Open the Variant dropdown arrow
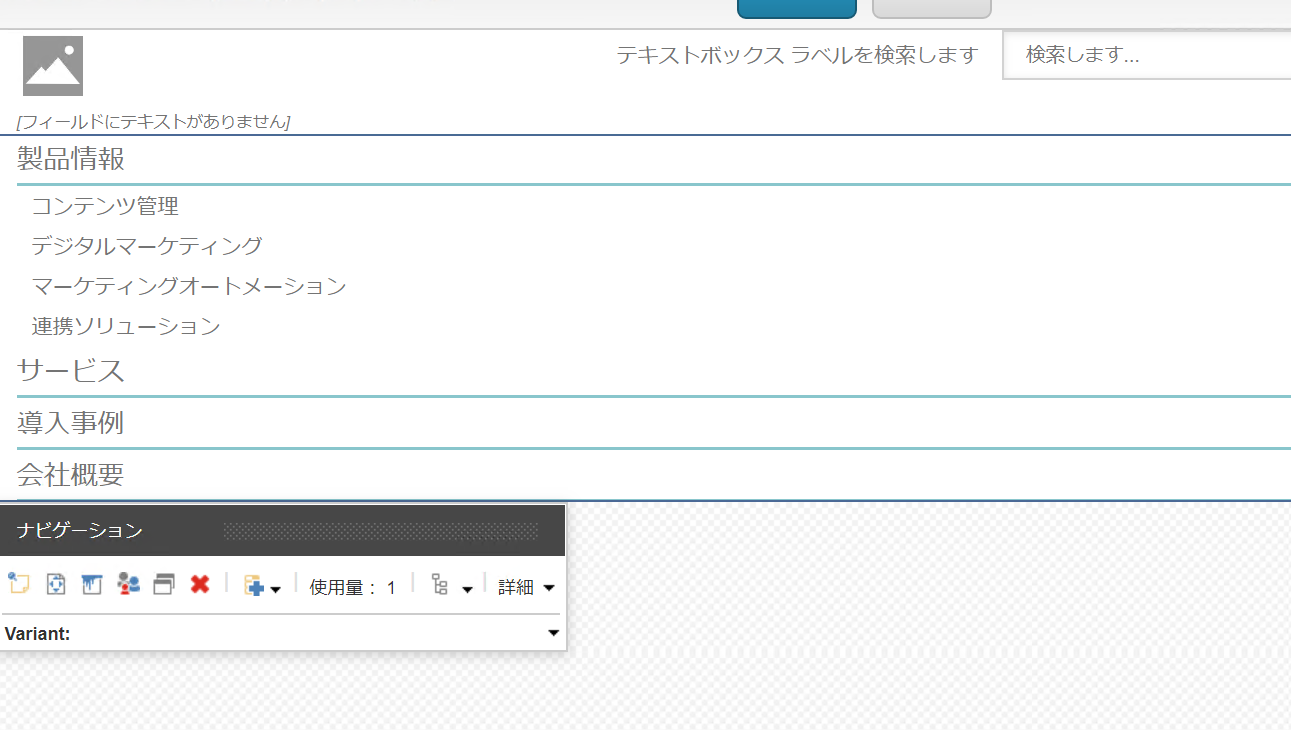Viewport: 1291px width, 730px height. (553, 633)
